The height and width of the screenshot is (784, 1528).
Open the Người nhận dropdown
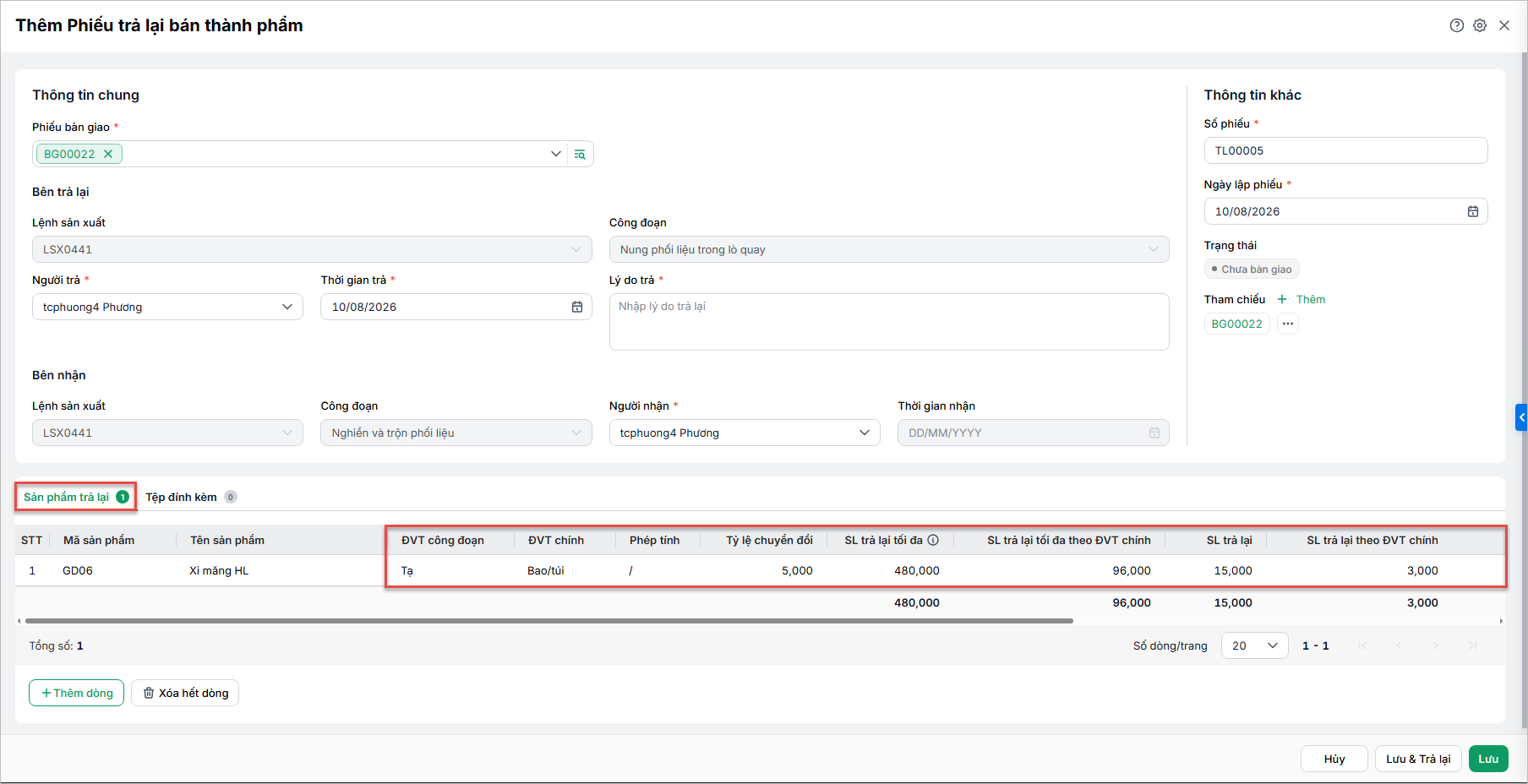tap(745, 433)
